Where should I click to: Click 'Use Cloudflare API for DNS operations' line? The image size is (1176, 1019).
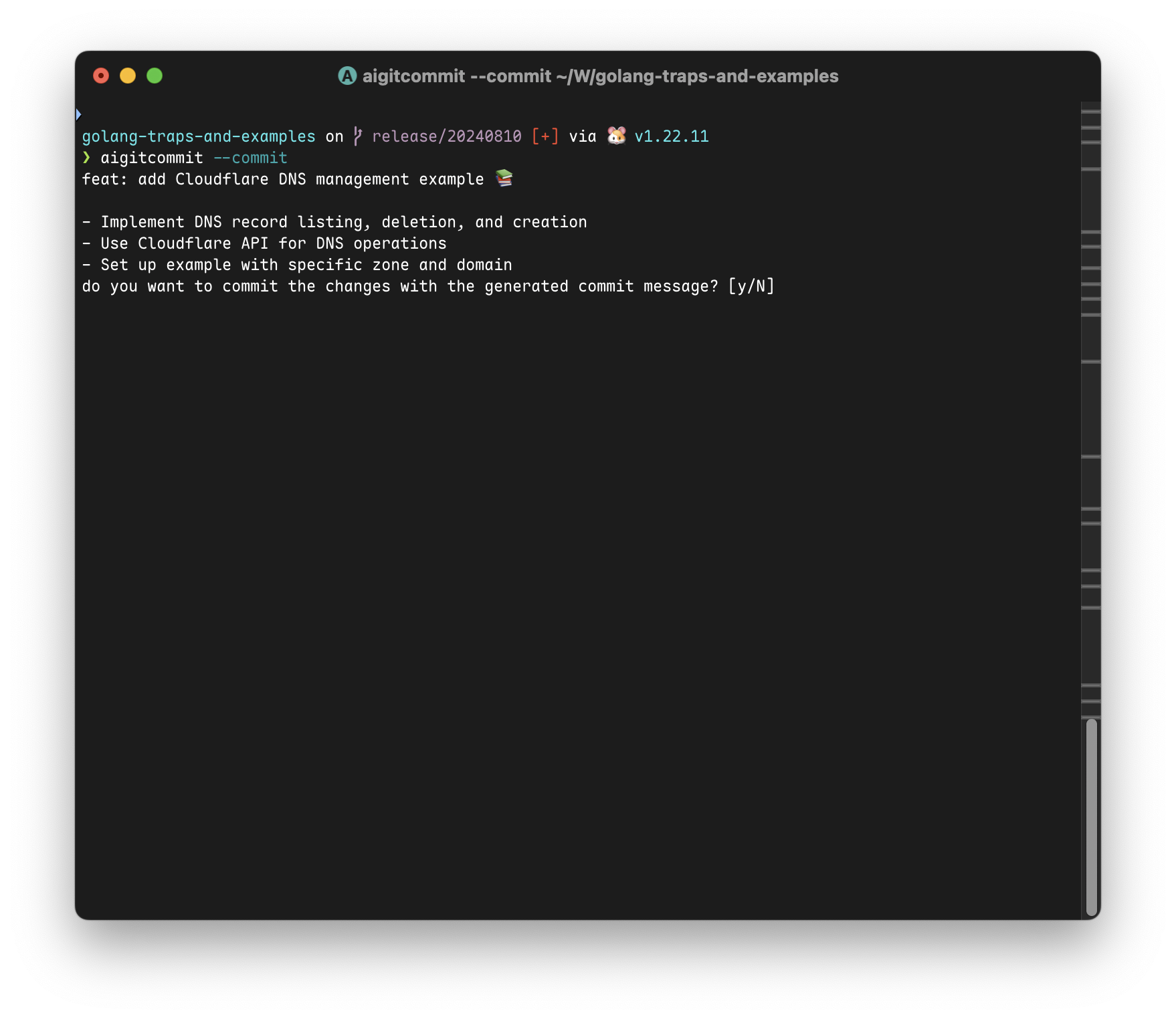274,243
